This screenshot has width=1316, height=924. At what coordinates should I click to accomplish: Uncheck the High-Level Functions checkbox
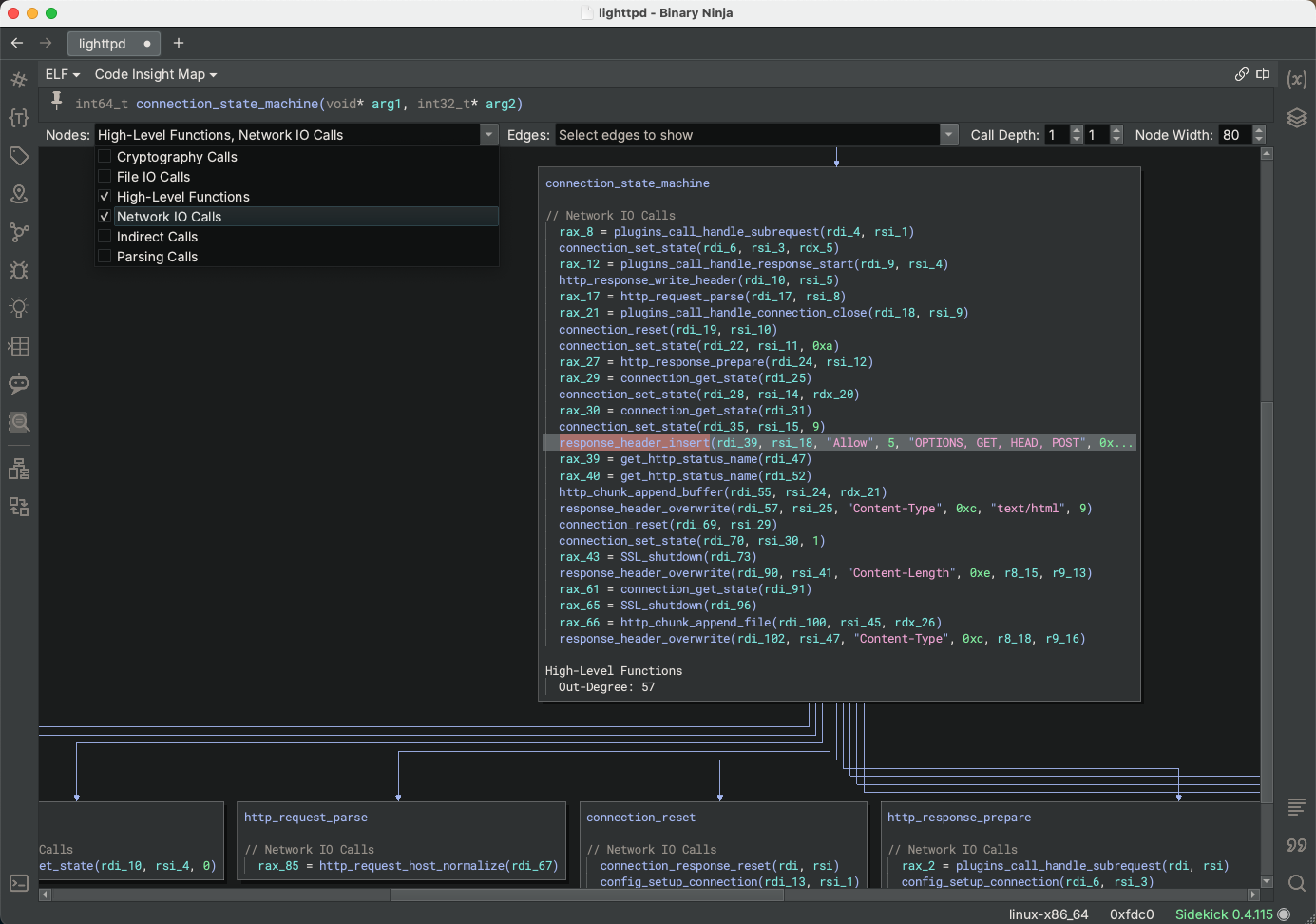pos(105,197)
